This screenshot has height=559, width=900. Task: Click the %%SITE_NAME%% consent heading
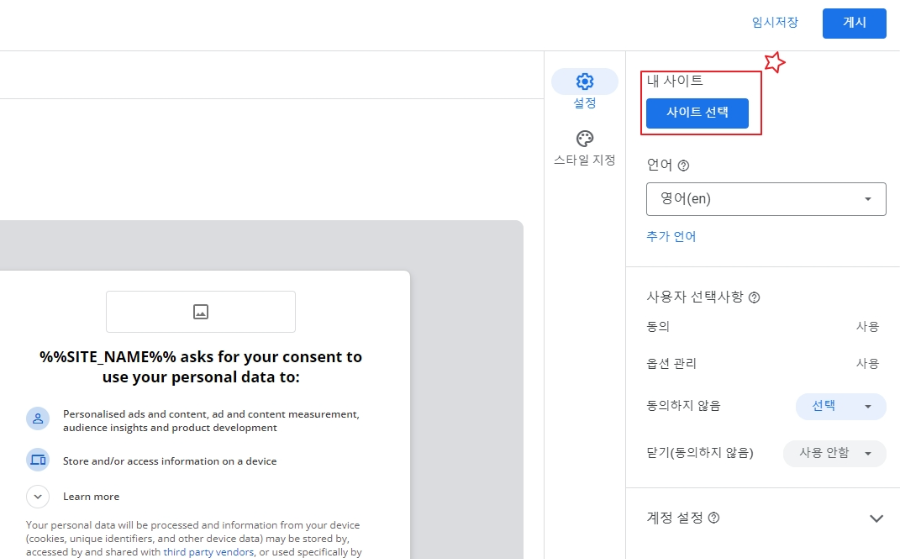201,367
